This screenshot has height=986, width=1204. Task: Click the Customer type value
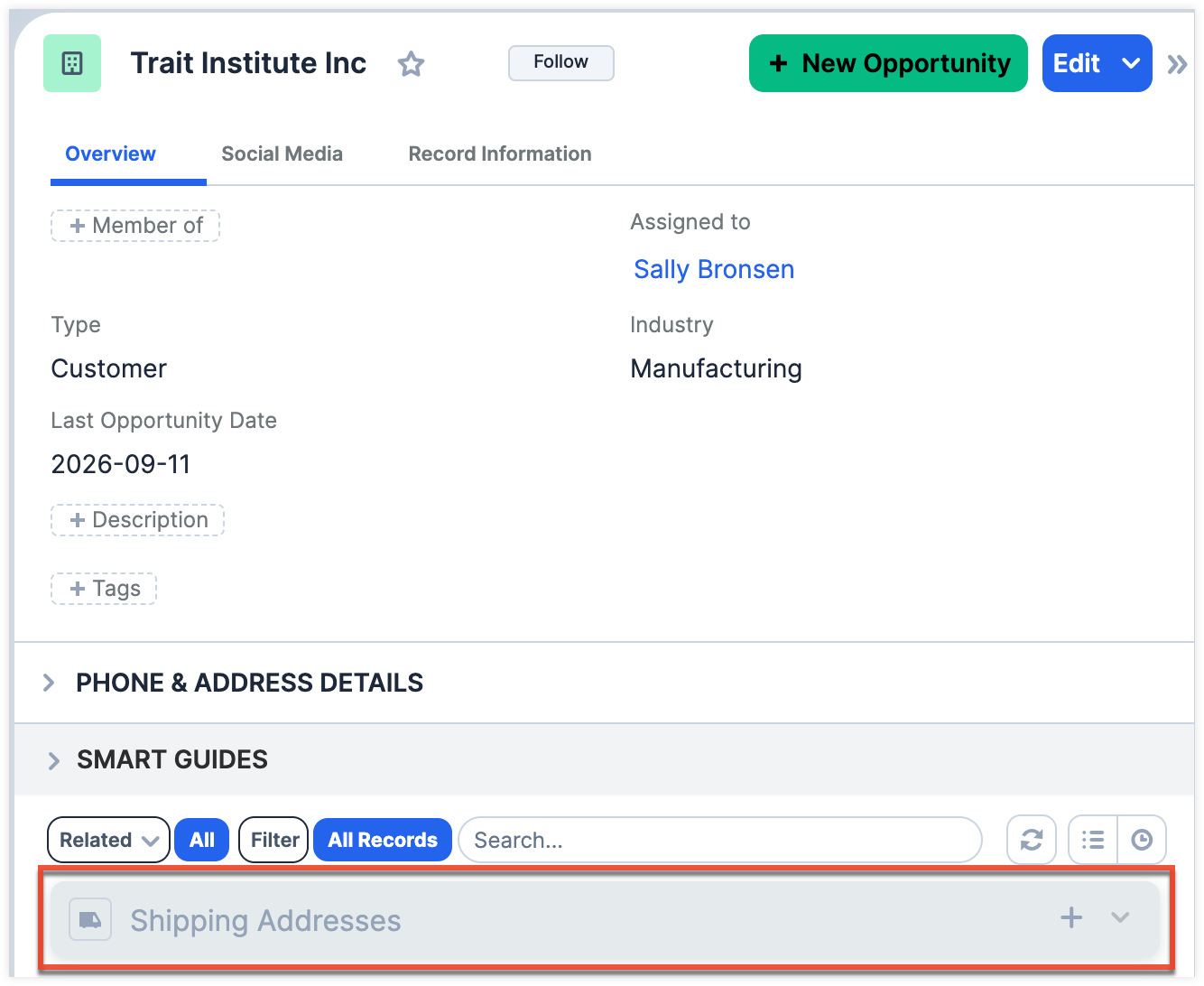tap(109, 368)
